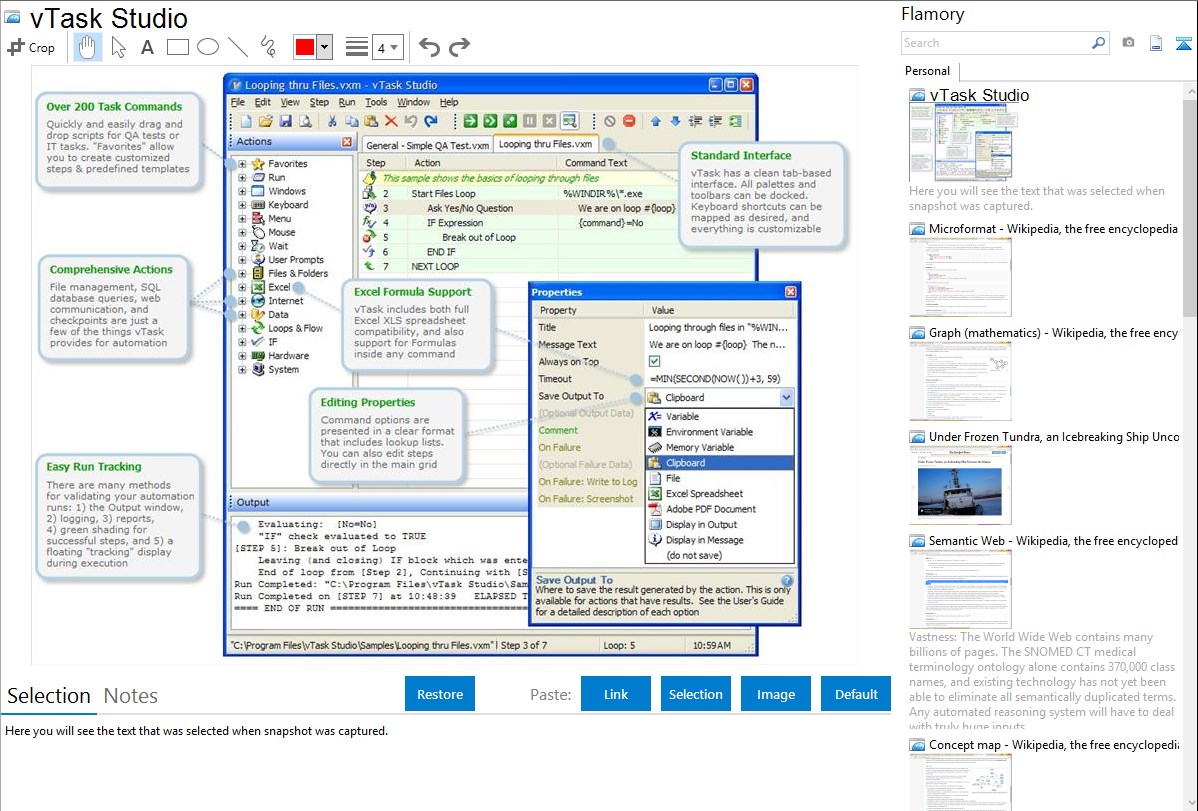Image resolution: width=1198 pixels, height=811 pixels.
Task: Click Save floppy icon in vTask toolbar
Action: [x=285, y=121]
